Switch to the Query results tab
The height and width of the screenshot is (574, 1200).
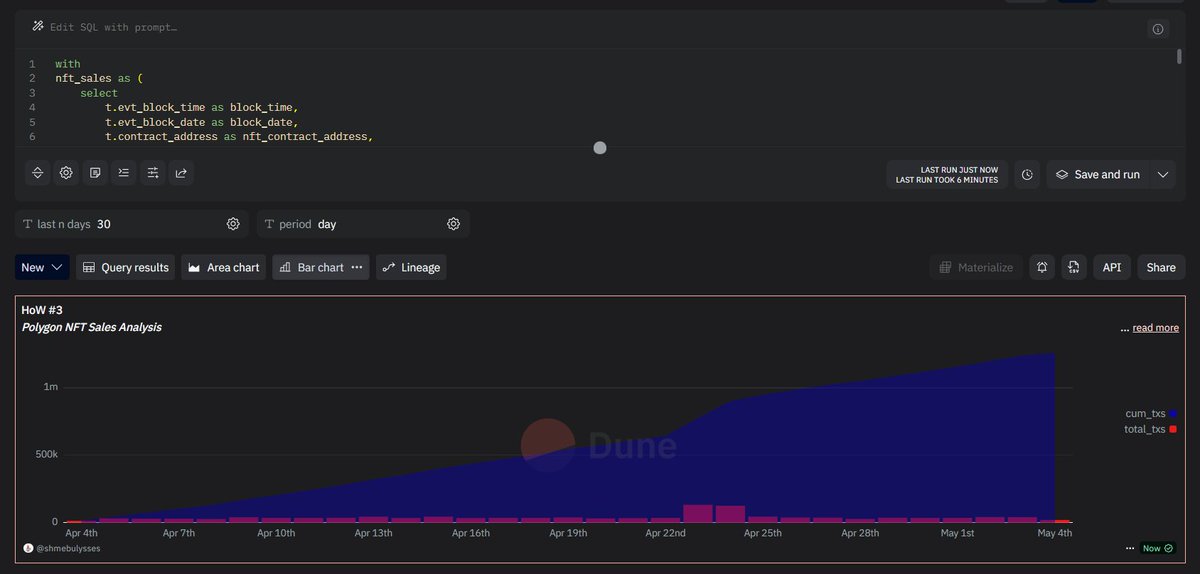click(125, 267)
